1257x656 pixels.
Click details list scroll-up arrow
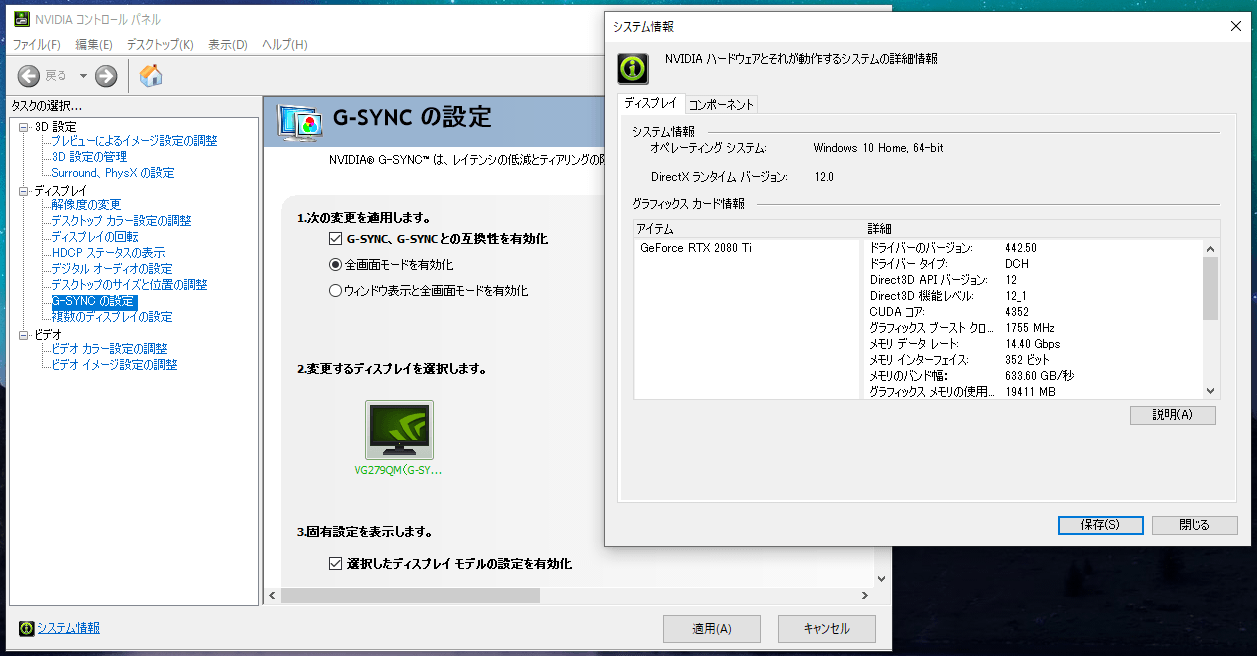1210,248
